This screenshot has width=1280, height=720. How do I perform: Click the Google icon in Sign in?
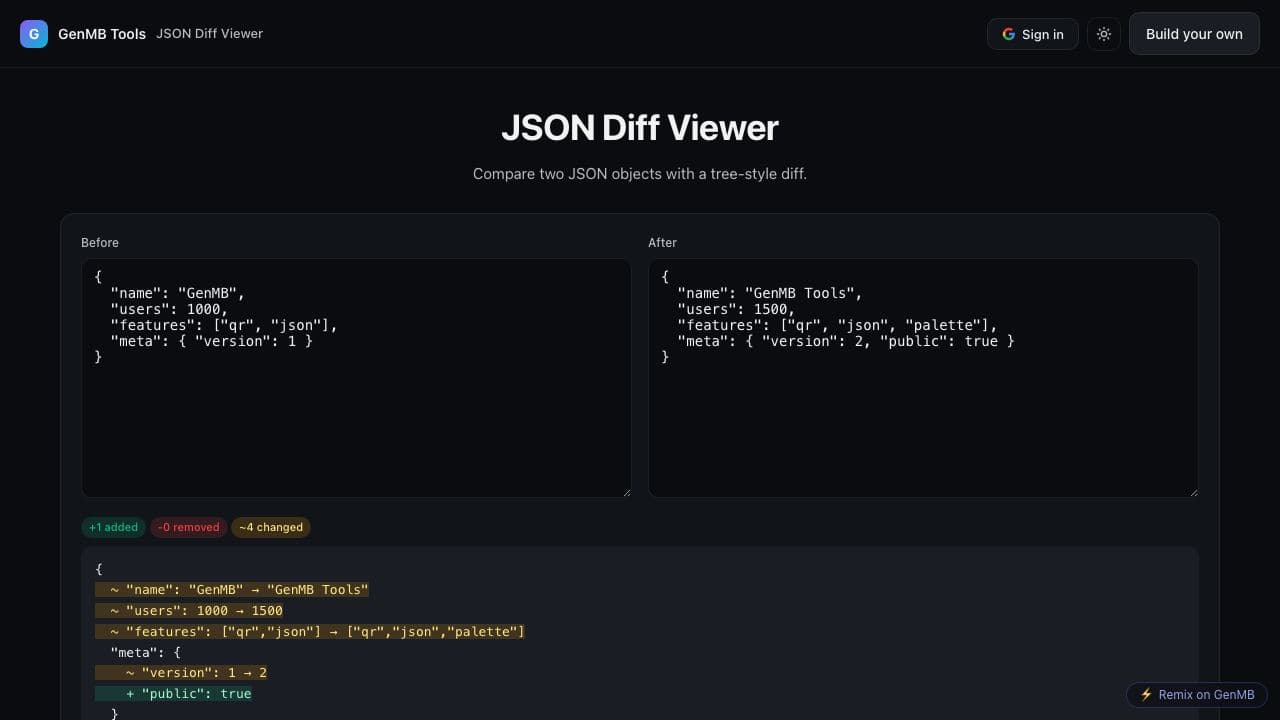point(1008,34)
